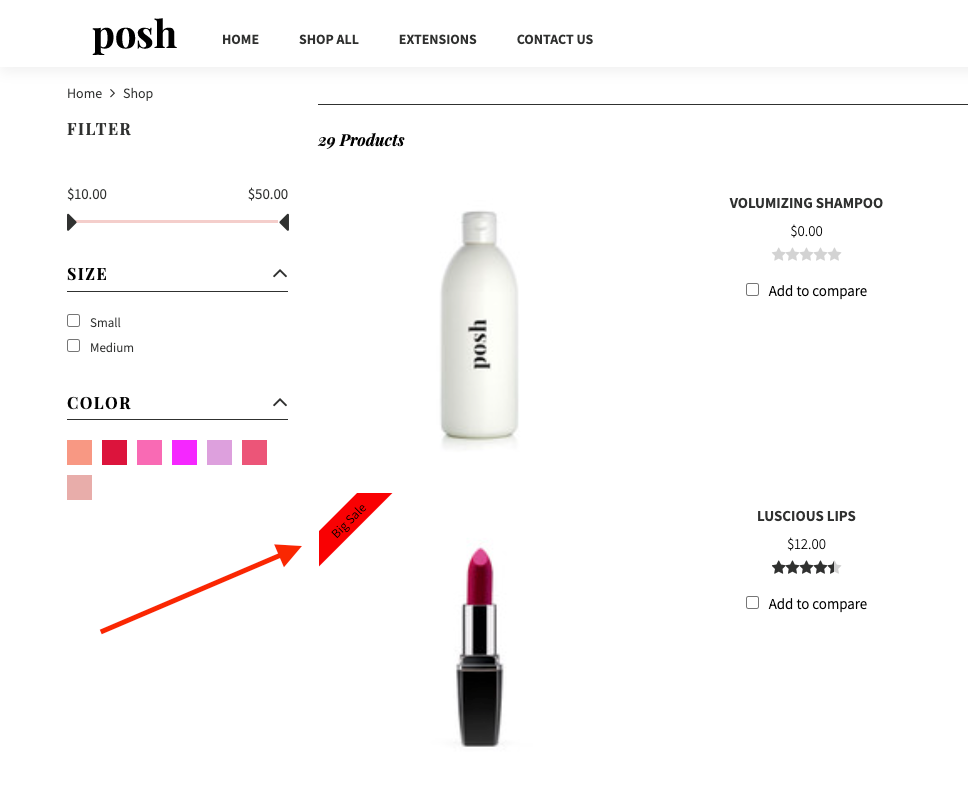Go to Contact Us page
The height and width of the screenshot is (800, 968).
(x=554, y=40)
